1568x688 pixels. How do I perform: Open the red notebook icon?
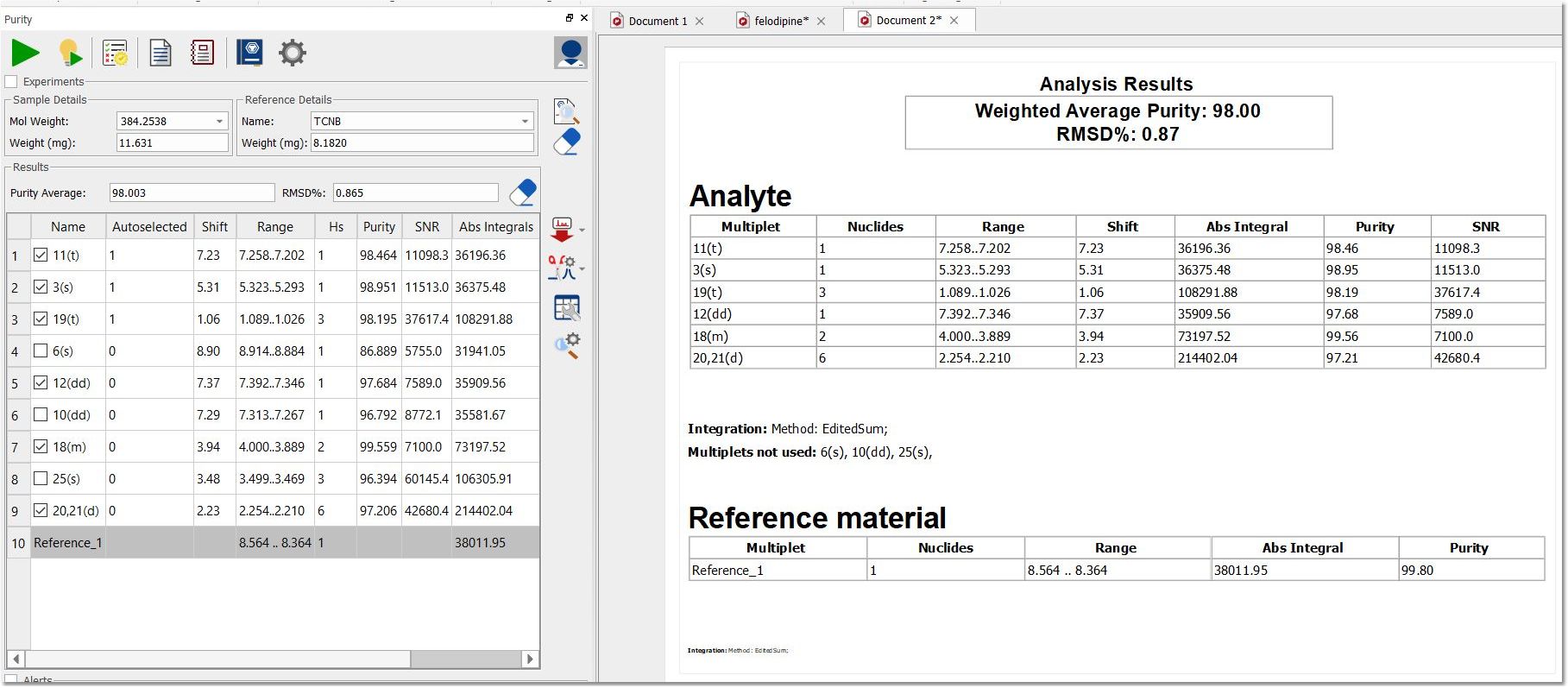point(202,54)
